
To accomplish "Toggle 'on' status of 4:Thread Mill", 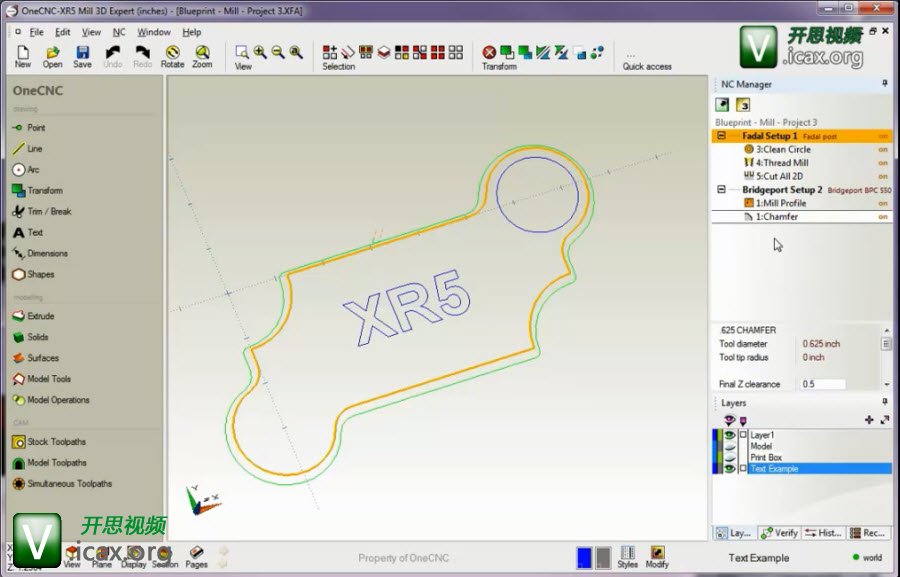I will pyautogui.click(x=883, y=163).
